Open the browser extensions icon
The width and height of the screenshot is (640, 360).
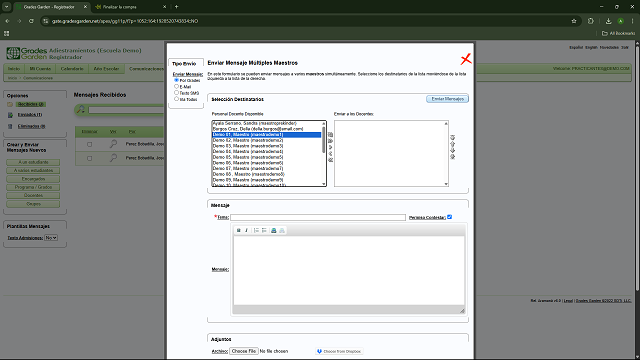pos(591,21)
